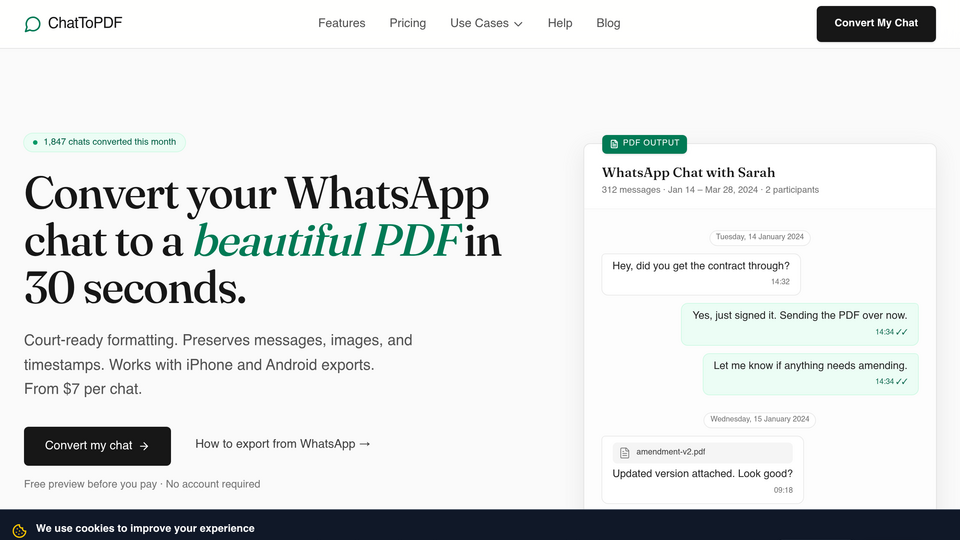960x540 pixels.
Task: Click the PDF OUTPUT badge
Action: point(644,143)
